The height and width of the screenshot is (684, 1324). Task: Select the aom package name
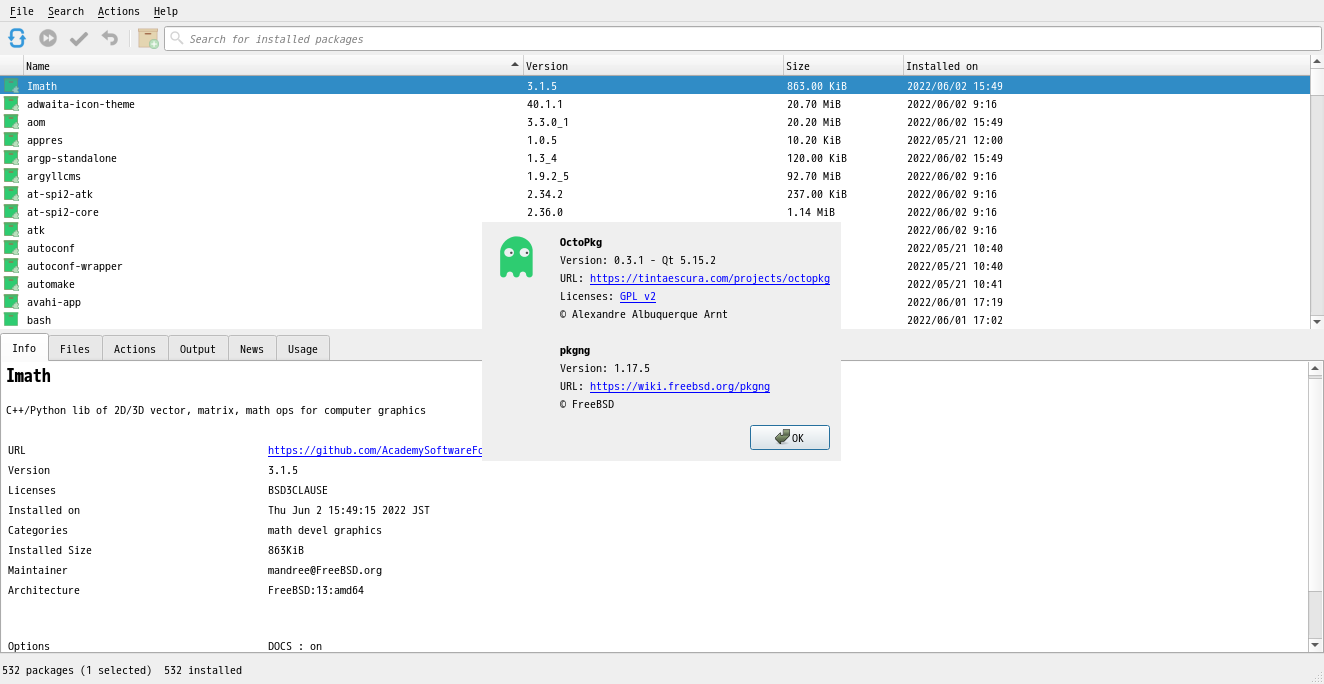pos(36,122)
